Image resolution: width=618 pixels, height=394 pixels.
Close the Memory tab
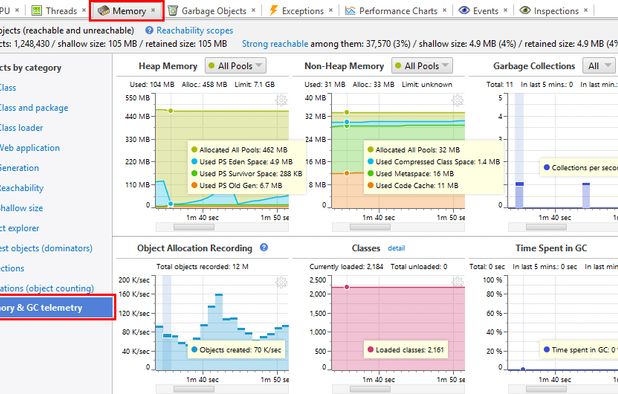click(153, 10)
